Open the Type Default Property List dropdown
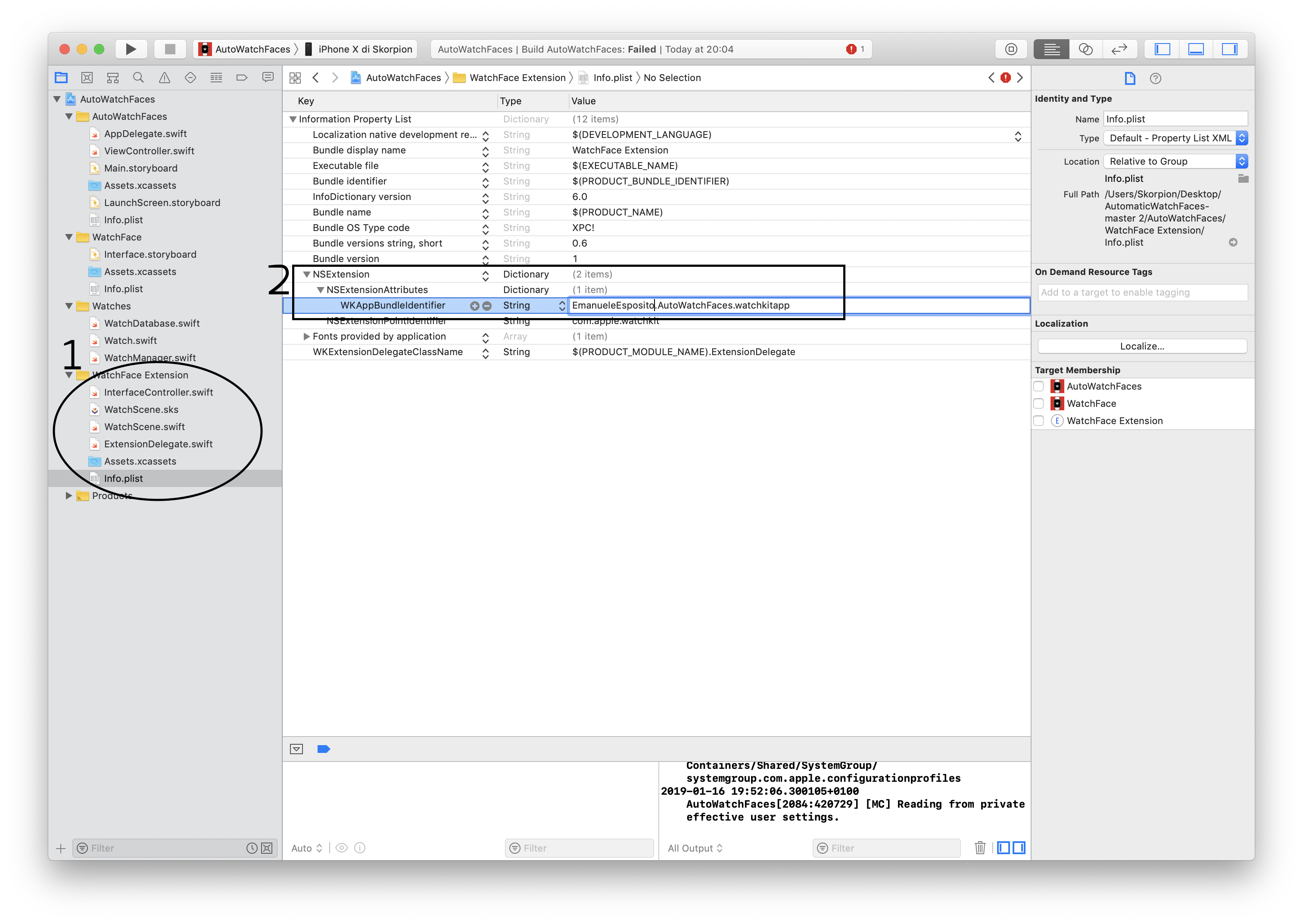 pyautogui.click(x=1175, y=137)
